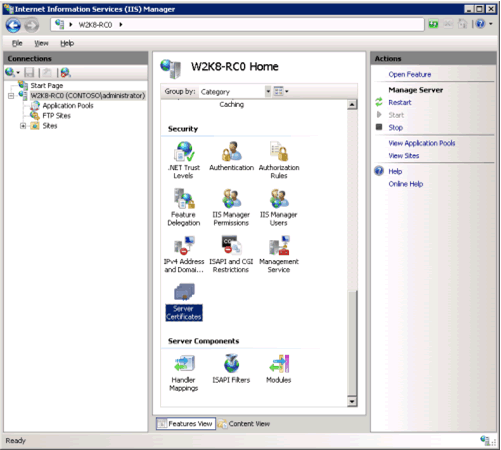Click the features list scrollbar thumb
The image size is (501, 450).
click(x=352, y=342)
